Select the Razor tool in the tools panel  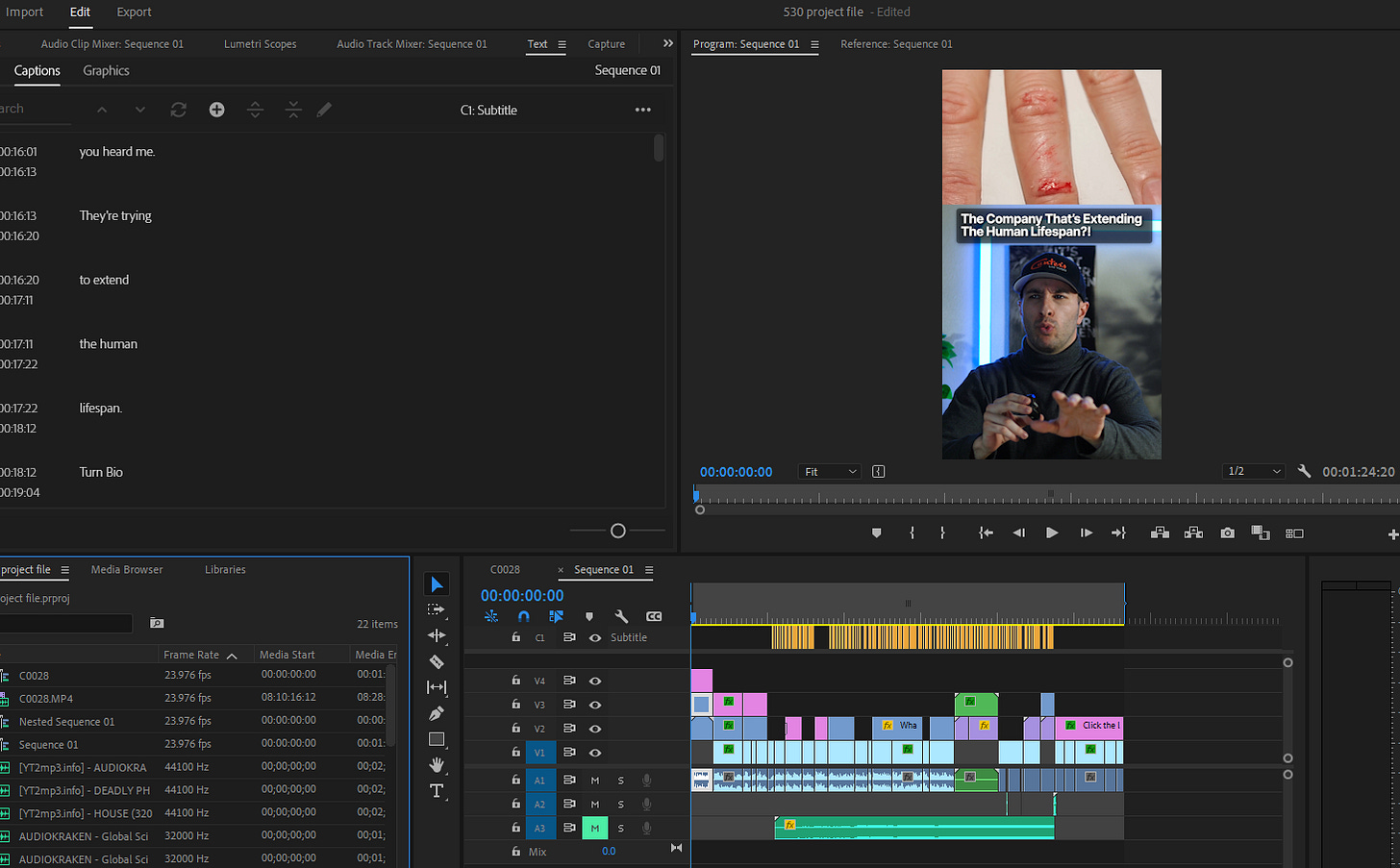[437, 662]
